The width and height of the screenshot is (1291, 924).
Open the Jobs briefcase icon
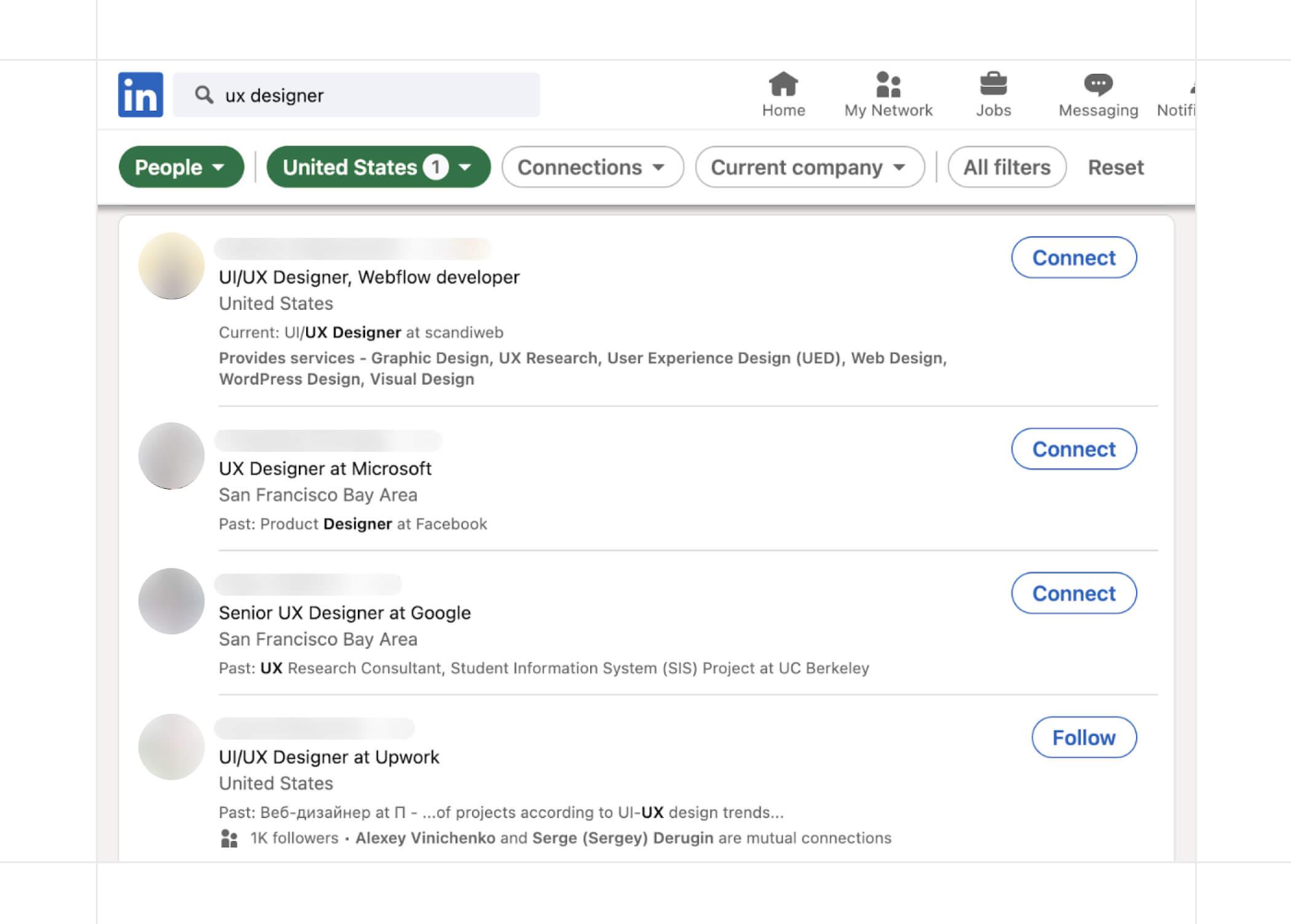click(993, 84)
